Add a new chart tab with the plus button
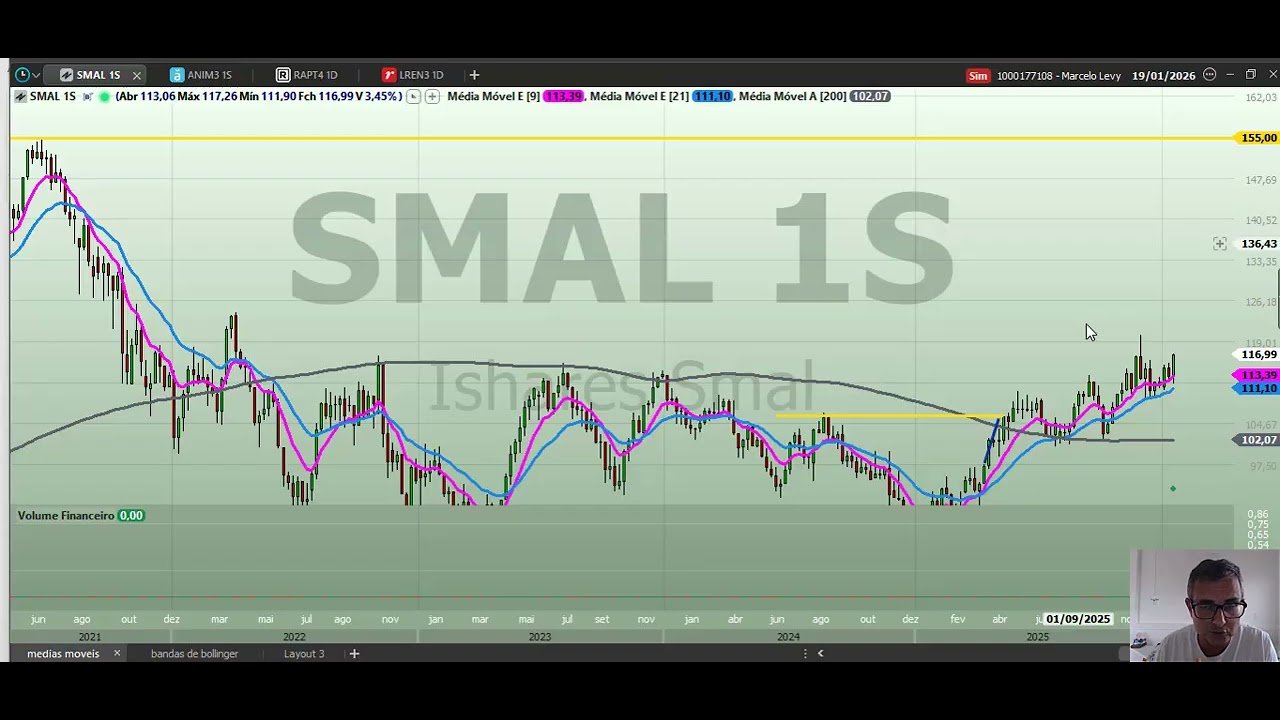Image resolution: width=1280 pixels, height=720 pixels. click(x=474, y=74)
